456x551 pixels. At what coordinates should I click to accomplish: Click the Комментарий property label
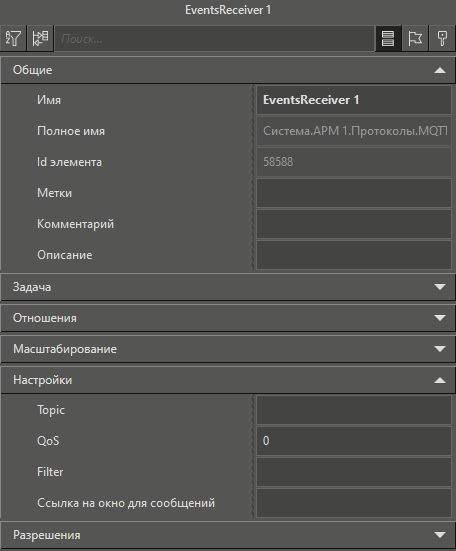(x=76, y=224)
